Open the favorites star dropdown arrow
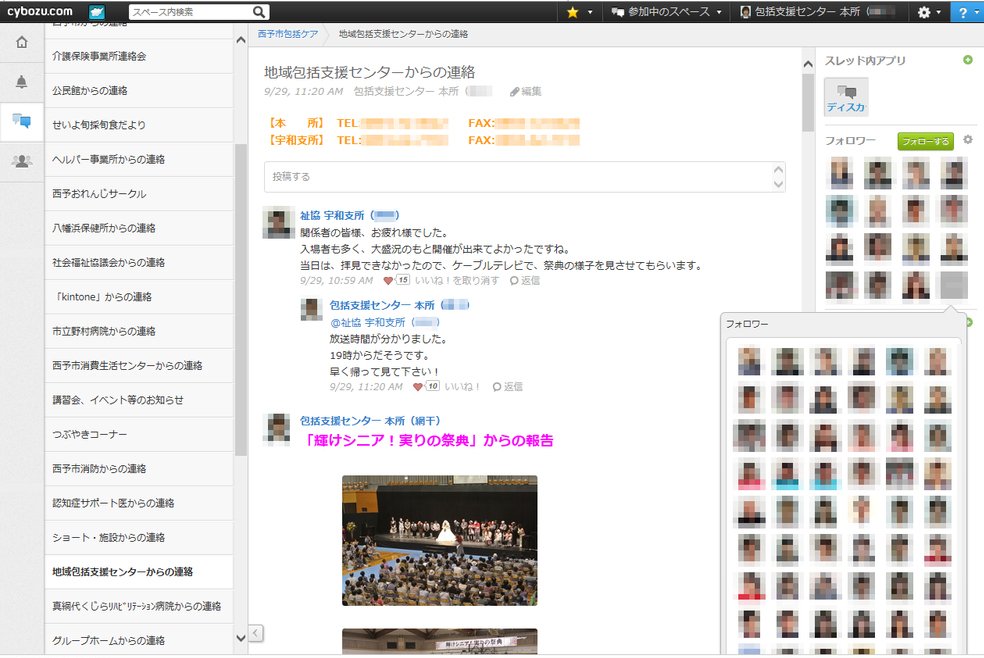984x658 pixels. point(590,12)
